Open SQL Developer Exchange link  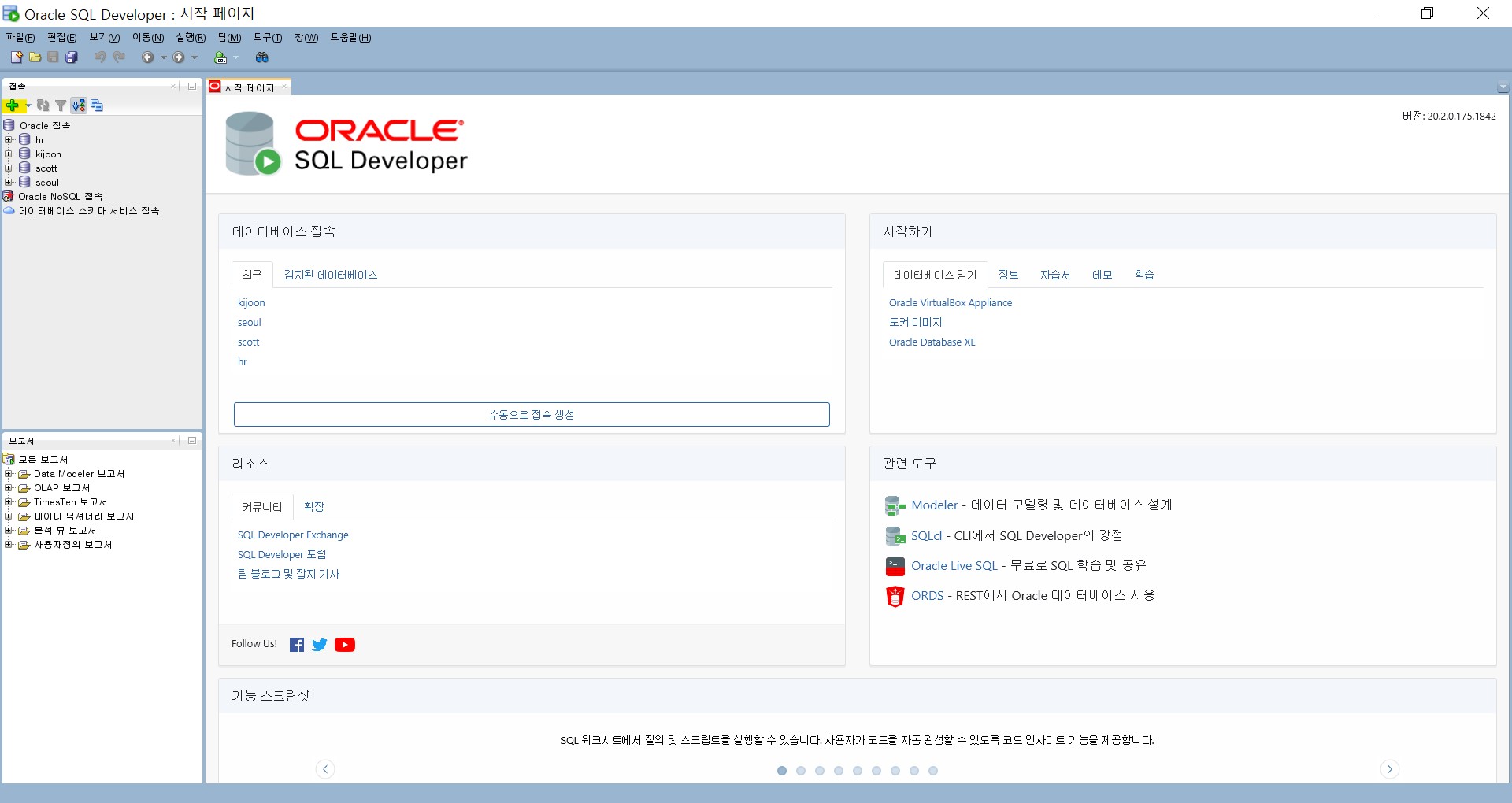coord(293,535)
